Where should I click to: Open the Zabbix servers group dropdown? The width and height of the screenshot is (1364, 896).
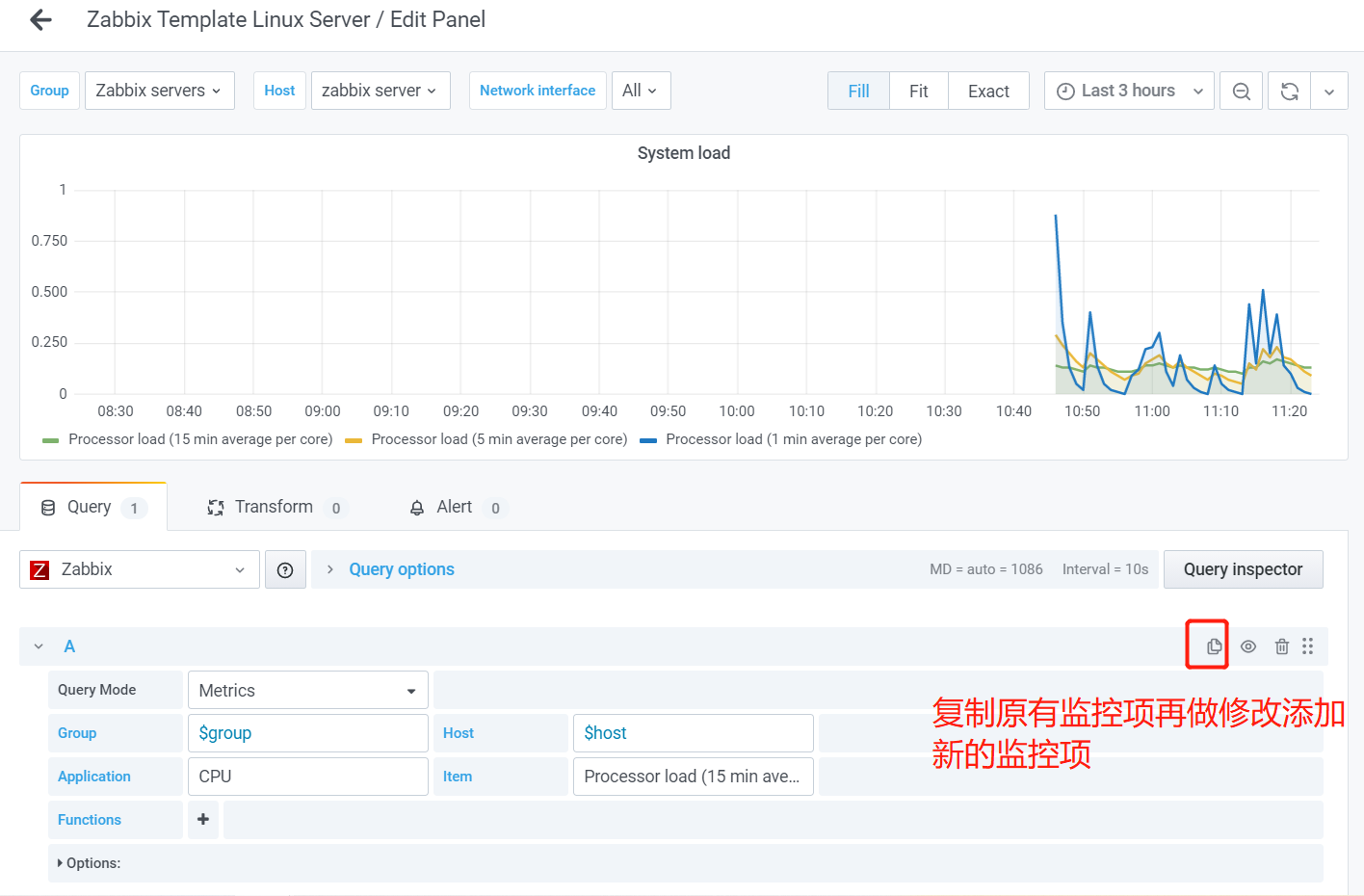pos(160,91)
